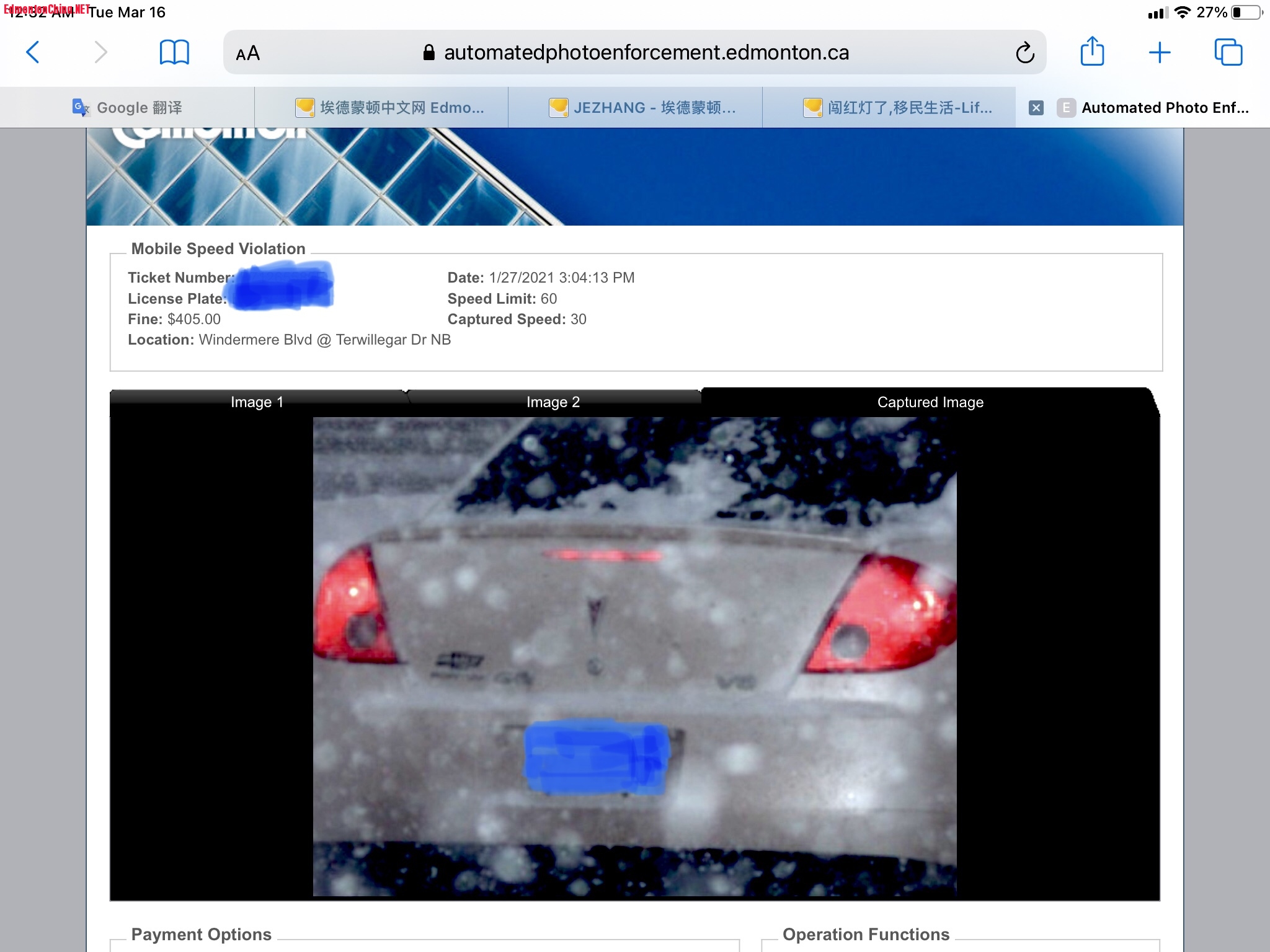Open a new tab with plus icon
Image resolution: width=1270 pixels, height=952 pixels.
point(1159,53)
